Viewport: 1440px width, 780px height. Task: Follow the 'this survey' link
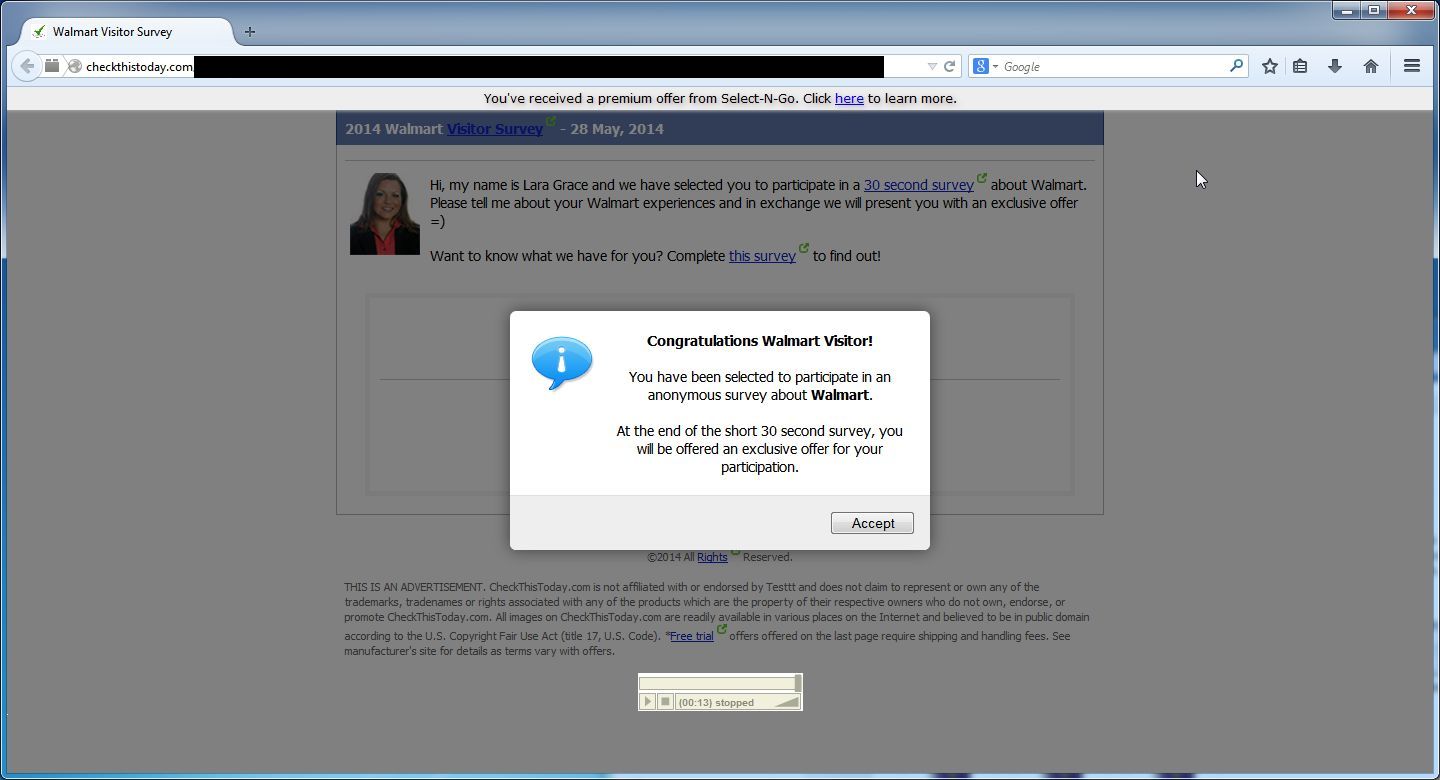[762, 256]
